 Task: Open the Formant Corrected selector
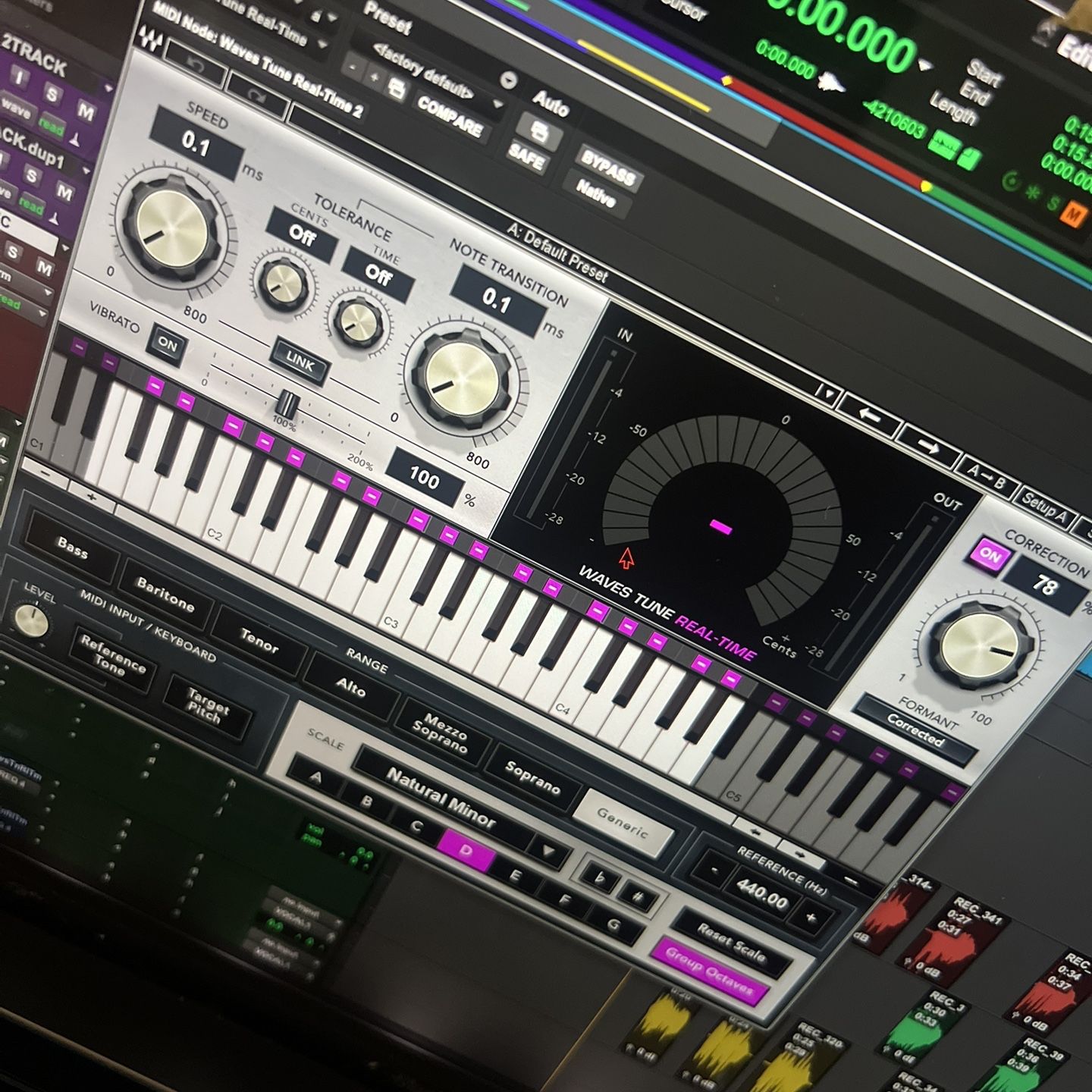(x=915, y=731)
